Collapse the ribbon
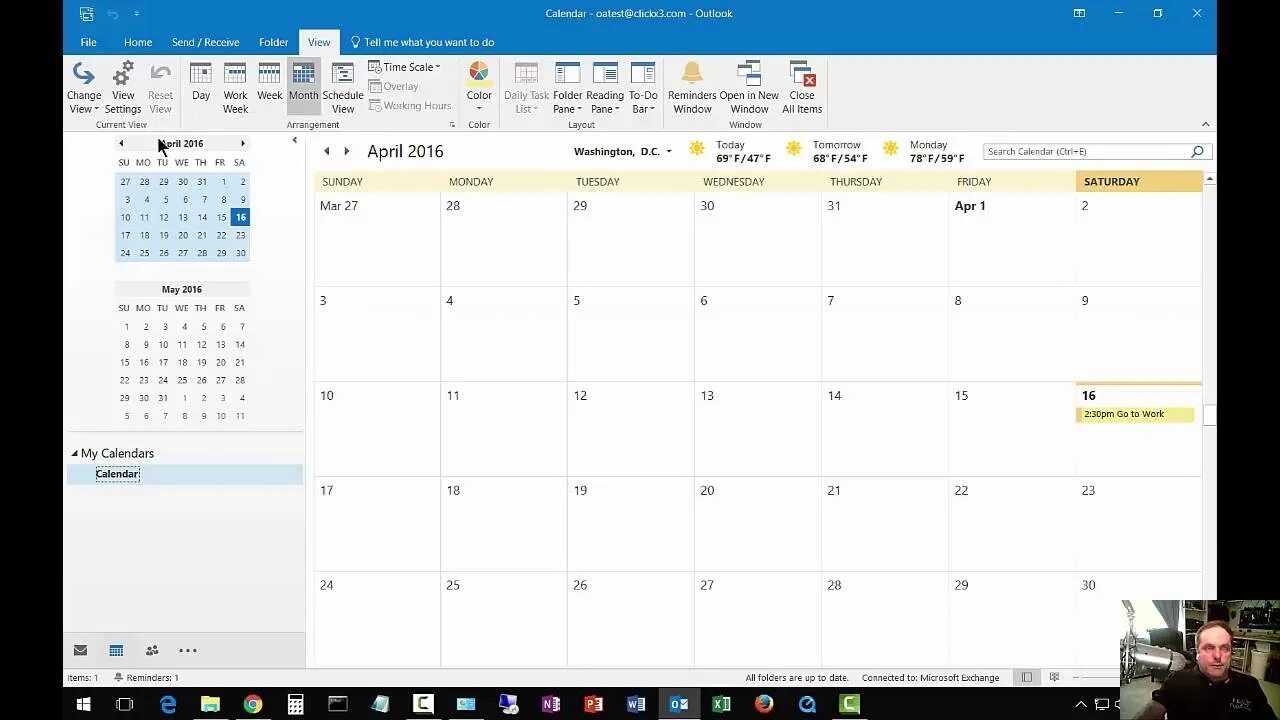 1205,124
